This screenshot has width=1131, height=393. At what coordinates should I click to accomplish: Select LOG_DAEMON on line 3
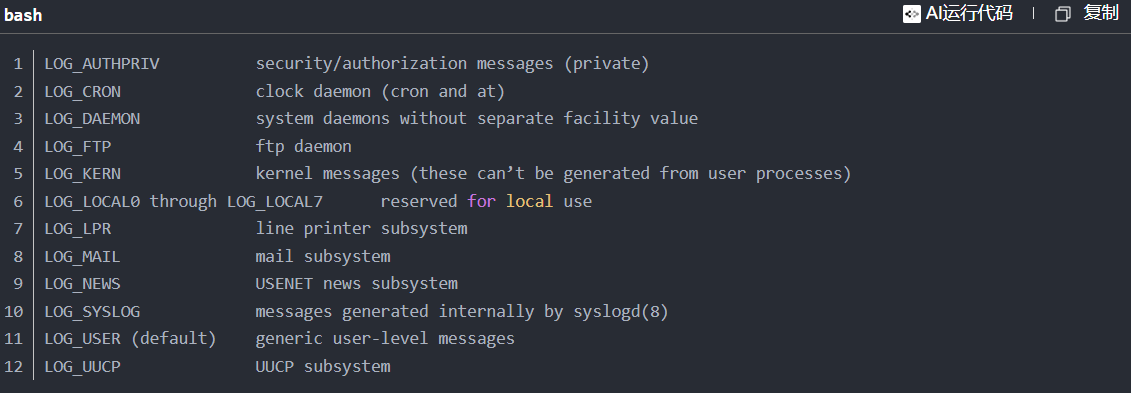point(92,119)
